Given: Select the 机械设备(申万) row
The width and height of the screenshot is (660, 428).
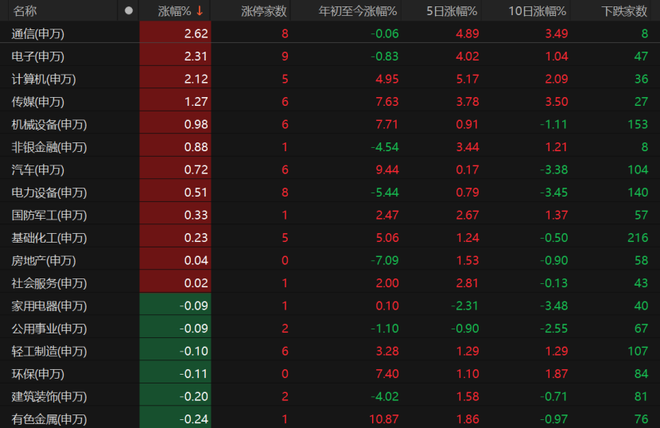Looking at the screenshot, I should [x=50, y=124].
